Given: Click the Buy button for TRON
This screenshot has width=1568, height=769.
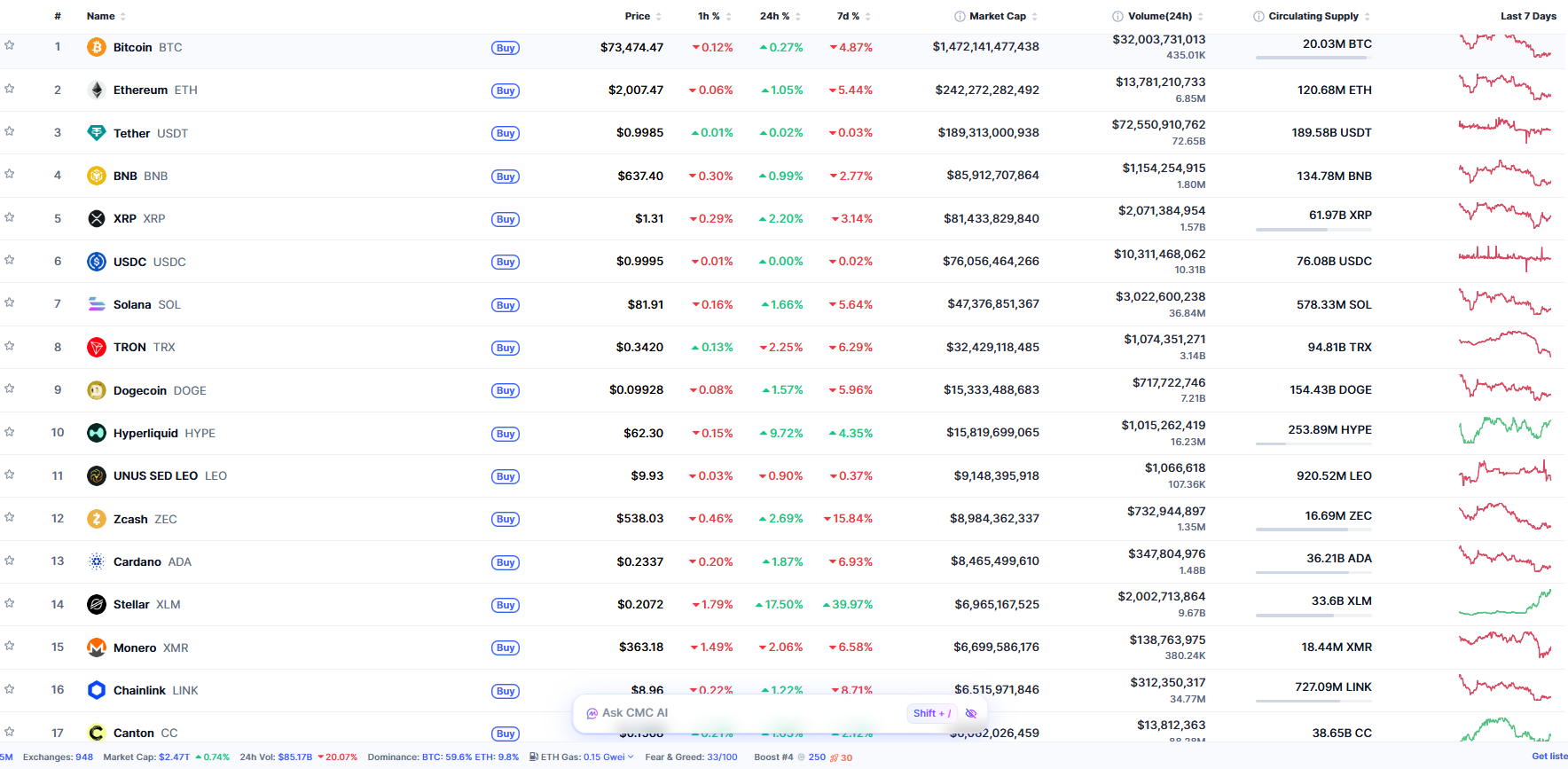Looking at the screenshot, I should (x=506, y=348).
